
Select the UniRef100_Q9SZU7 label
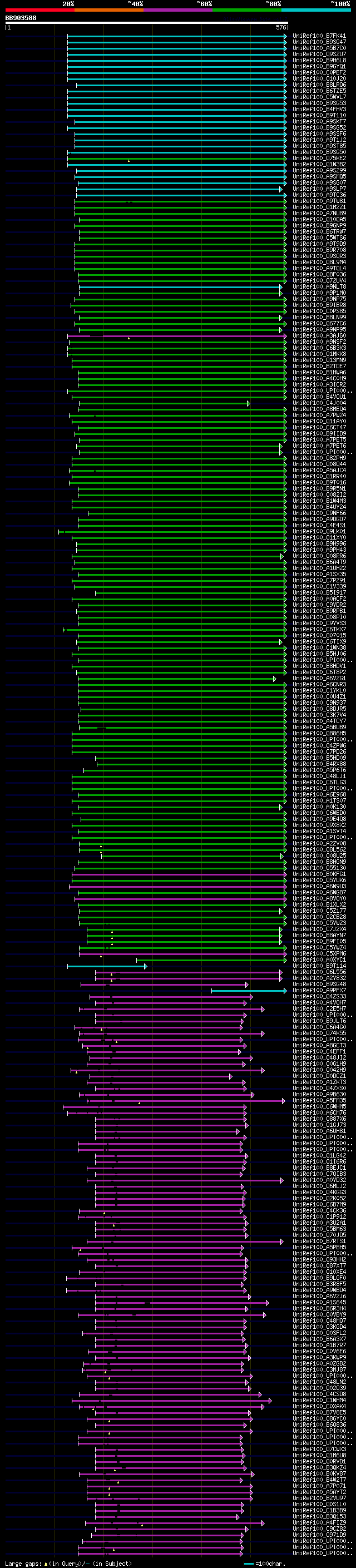(x=319, y=54)
